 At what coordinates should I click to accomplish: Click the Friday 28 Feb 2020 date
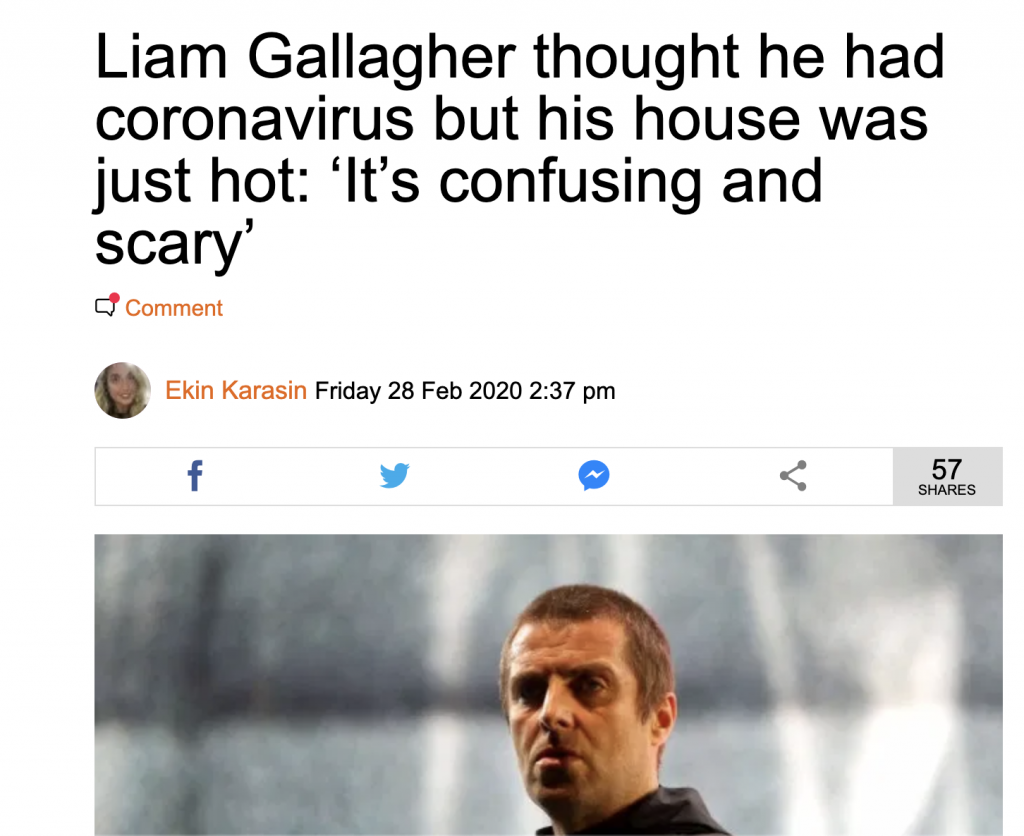point(419,391)
